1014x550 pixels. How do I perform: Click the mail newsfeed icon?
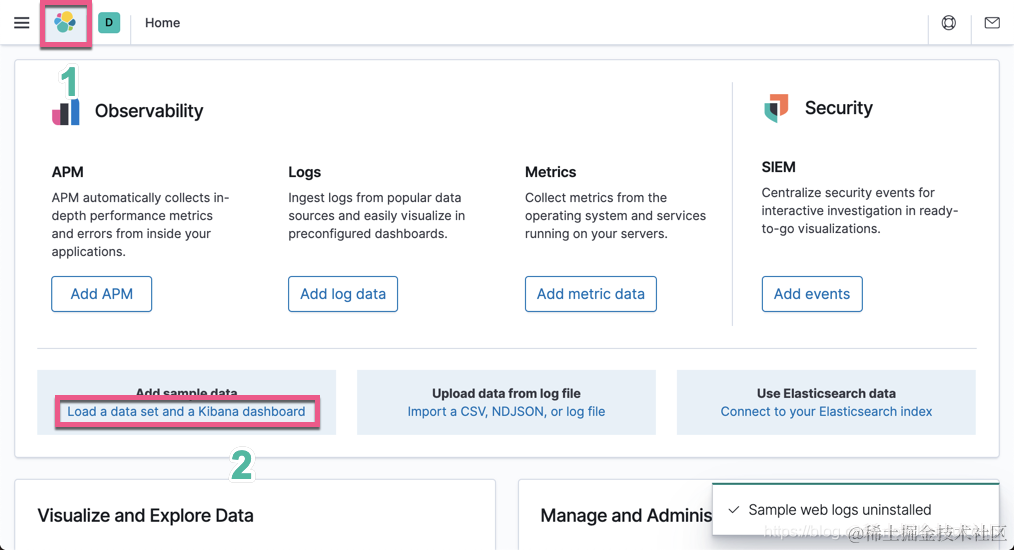click(x=992, y=23)
